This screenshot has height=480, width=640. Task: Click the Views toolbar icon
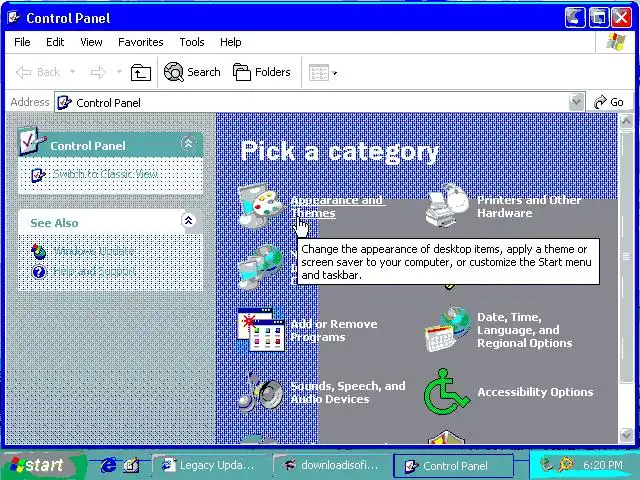[x=319, y=73]
